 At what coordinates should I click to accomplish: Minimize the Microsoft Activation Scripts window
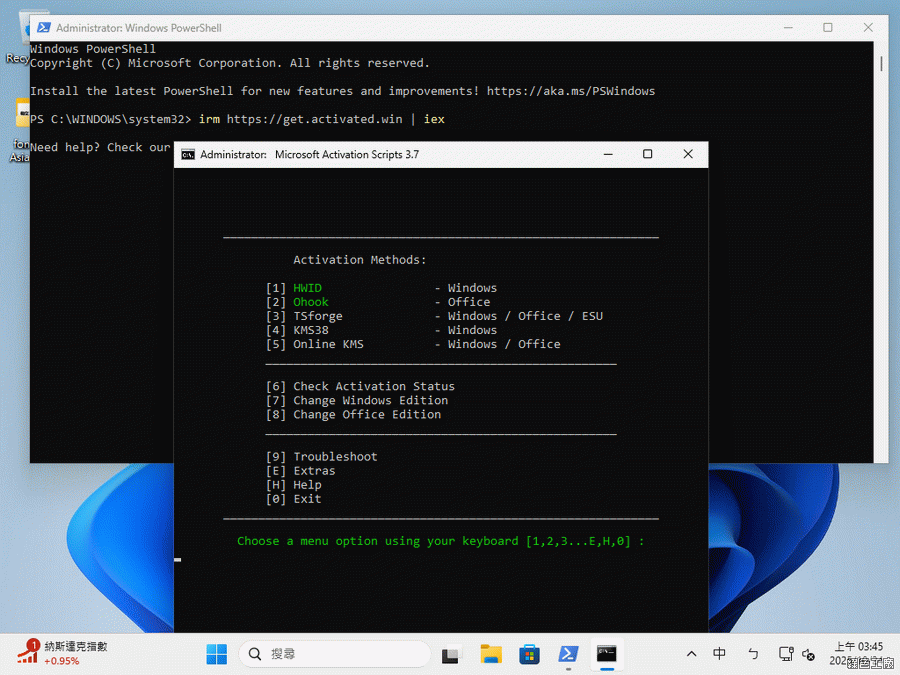point(607,154)
